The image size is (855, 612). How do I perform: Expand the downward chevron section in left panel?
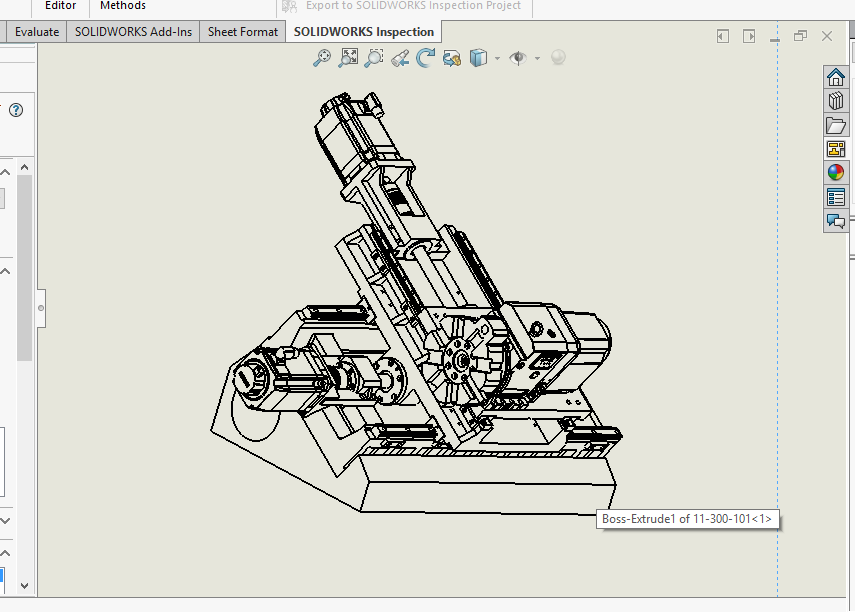pyautogui.click(x=5, y=520)
